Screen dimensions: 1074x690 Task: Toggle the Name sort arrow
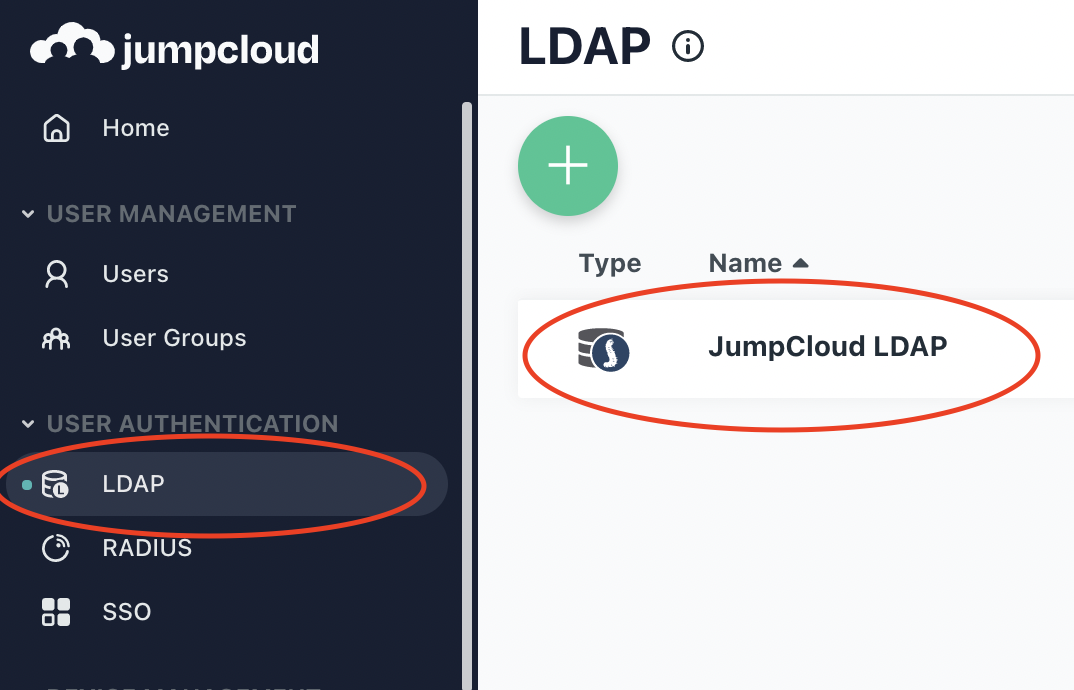pyautogui.click(x=800, y=263)
